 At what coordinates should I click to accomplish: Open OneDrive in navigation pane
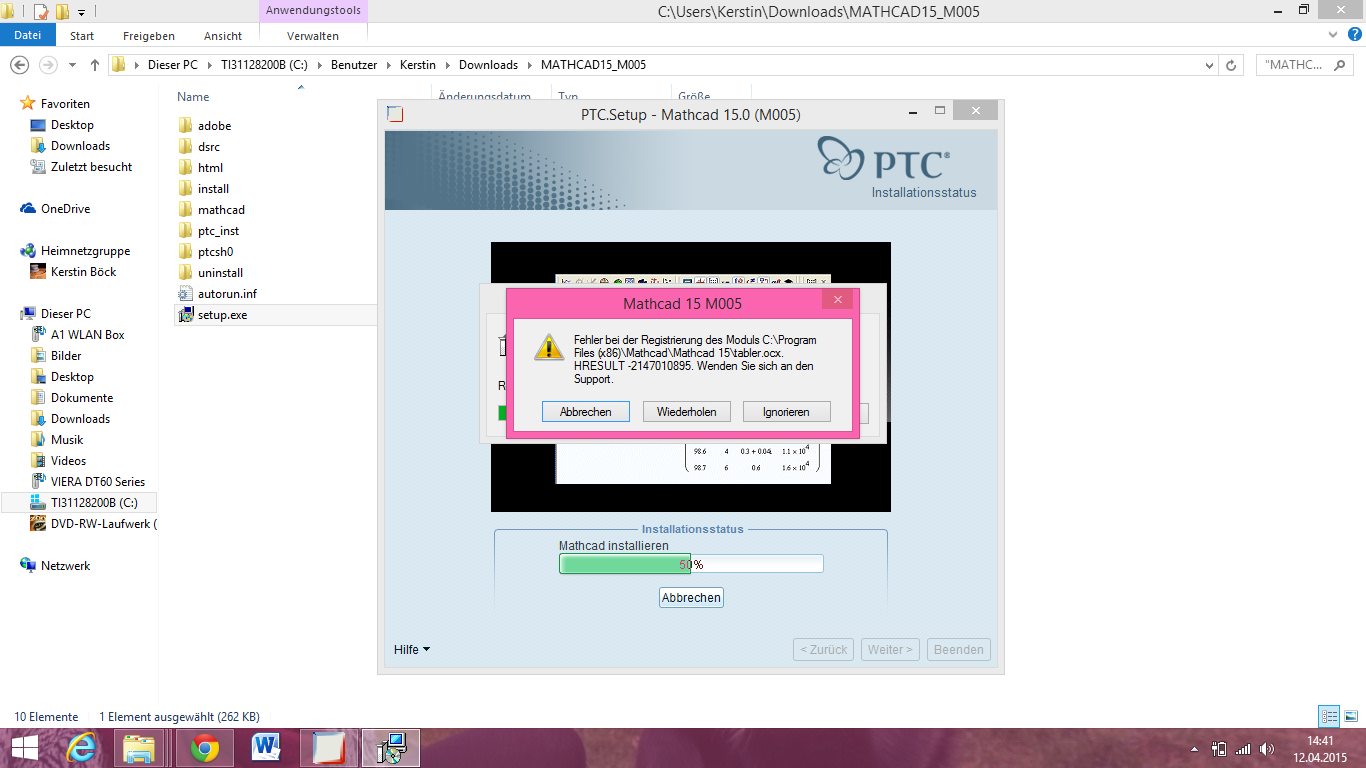pyautogui.click(x=65, y=209)
